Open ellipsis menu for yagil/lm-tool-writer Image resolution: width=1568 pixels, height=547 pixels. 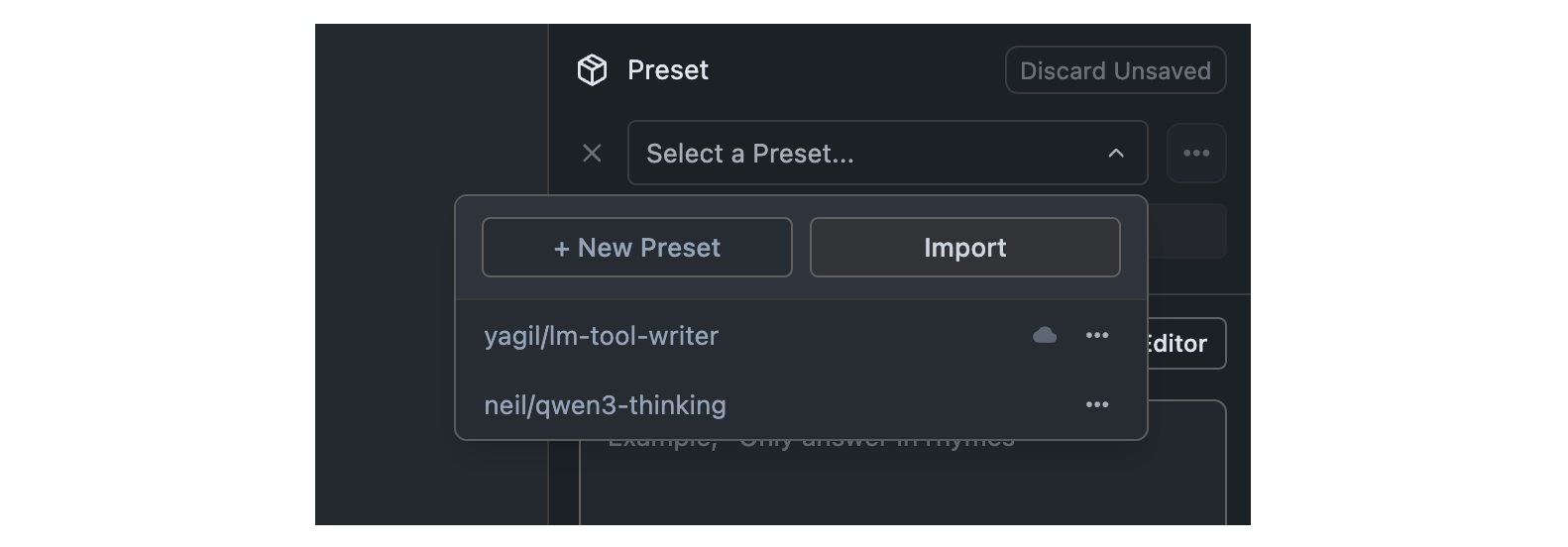[1097, 336]
